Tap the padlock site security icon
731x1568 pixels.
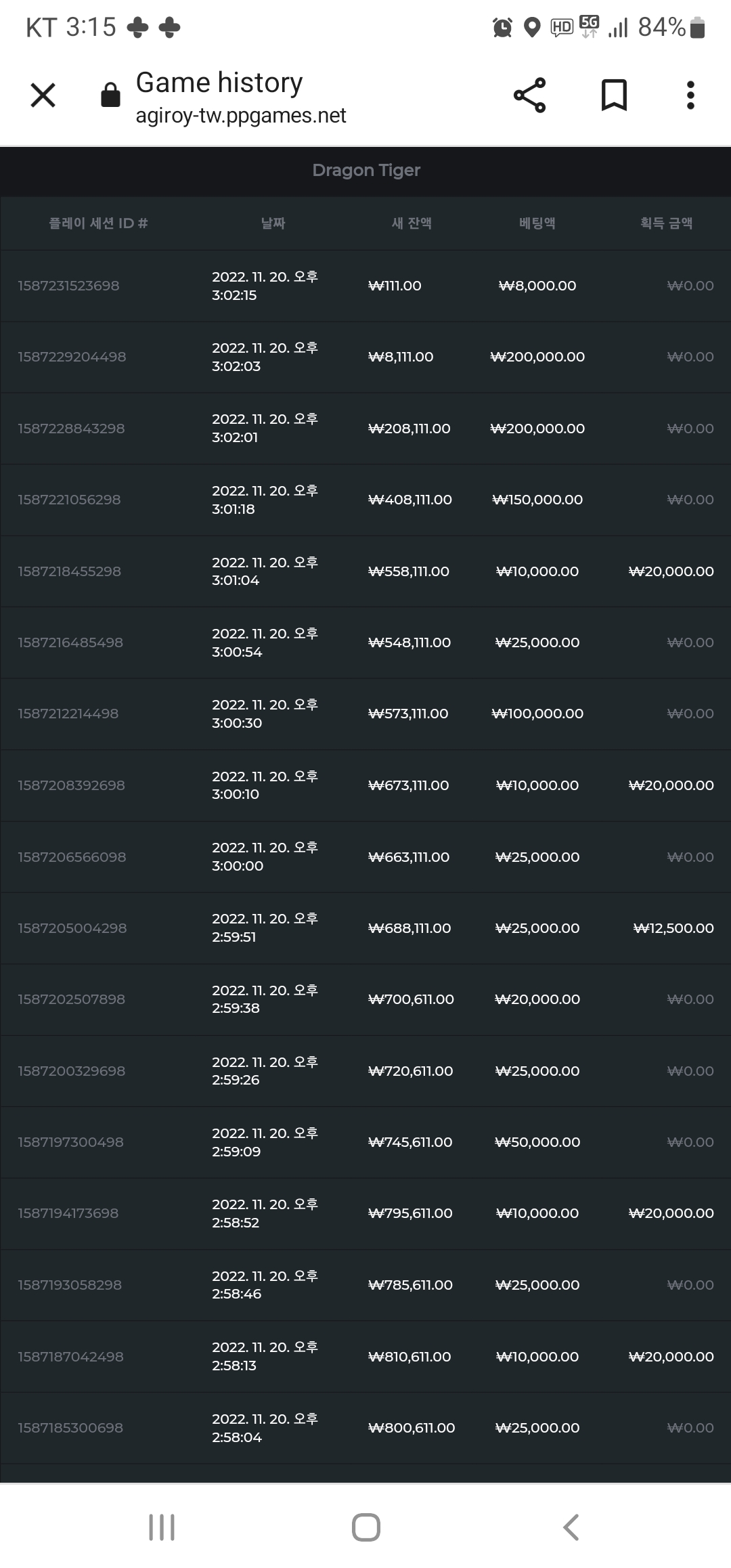110,95
